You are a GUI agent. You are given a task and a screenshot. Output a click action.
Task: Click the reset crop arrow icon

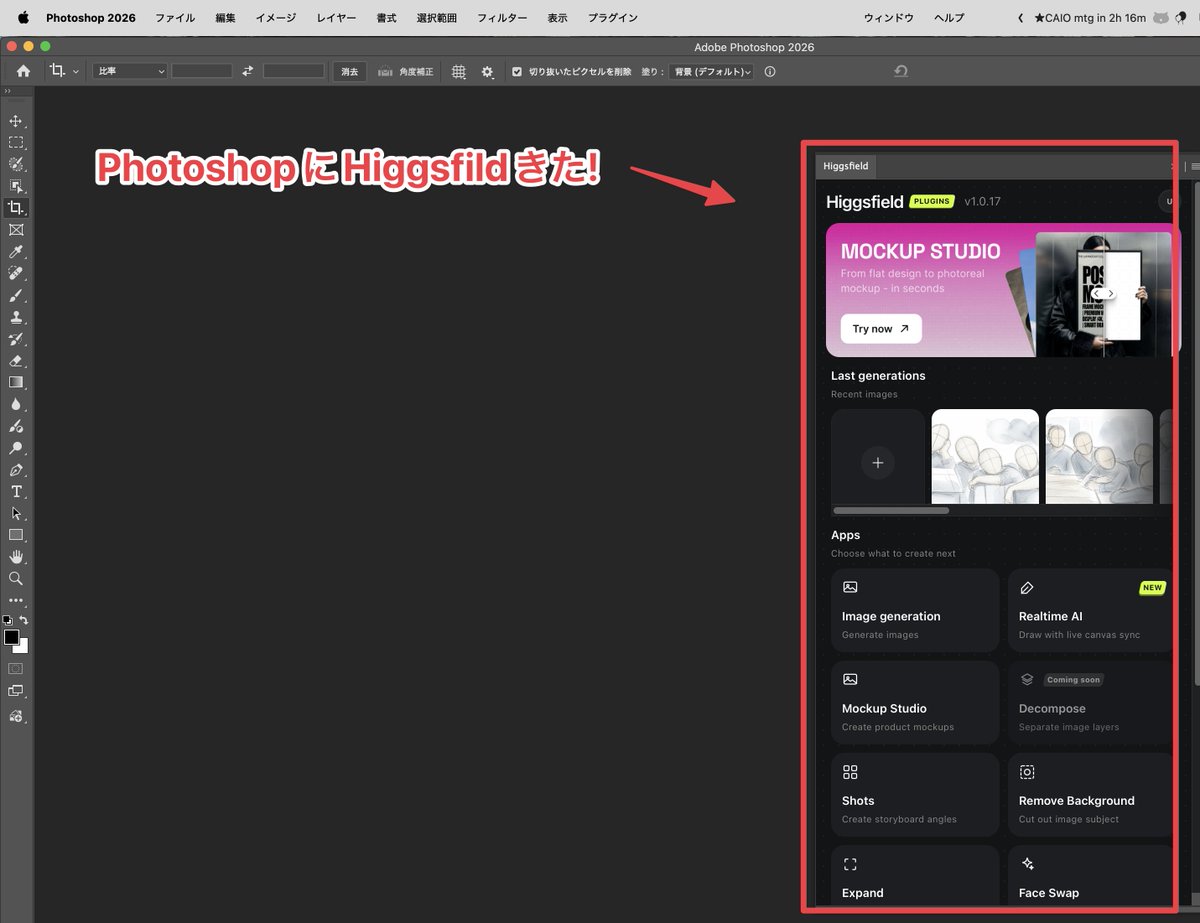point(901,71)
